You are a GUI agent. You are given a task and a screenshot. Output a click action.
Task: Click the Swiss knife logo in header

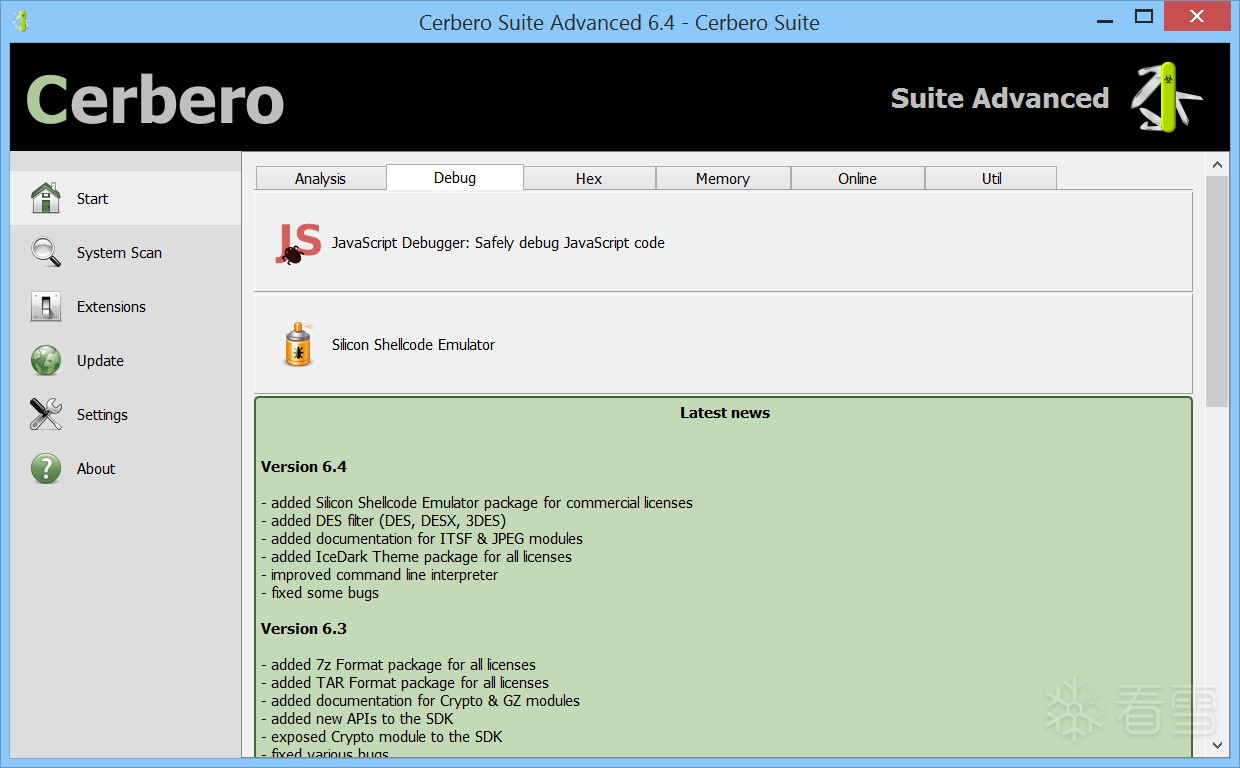(1166, 97)
